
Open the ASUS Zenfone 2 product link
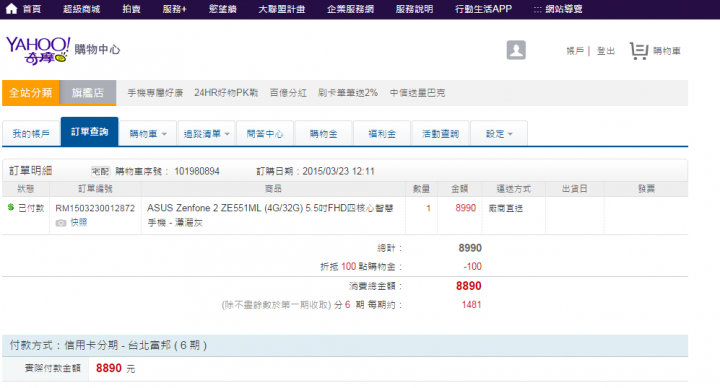coord(270,215)
